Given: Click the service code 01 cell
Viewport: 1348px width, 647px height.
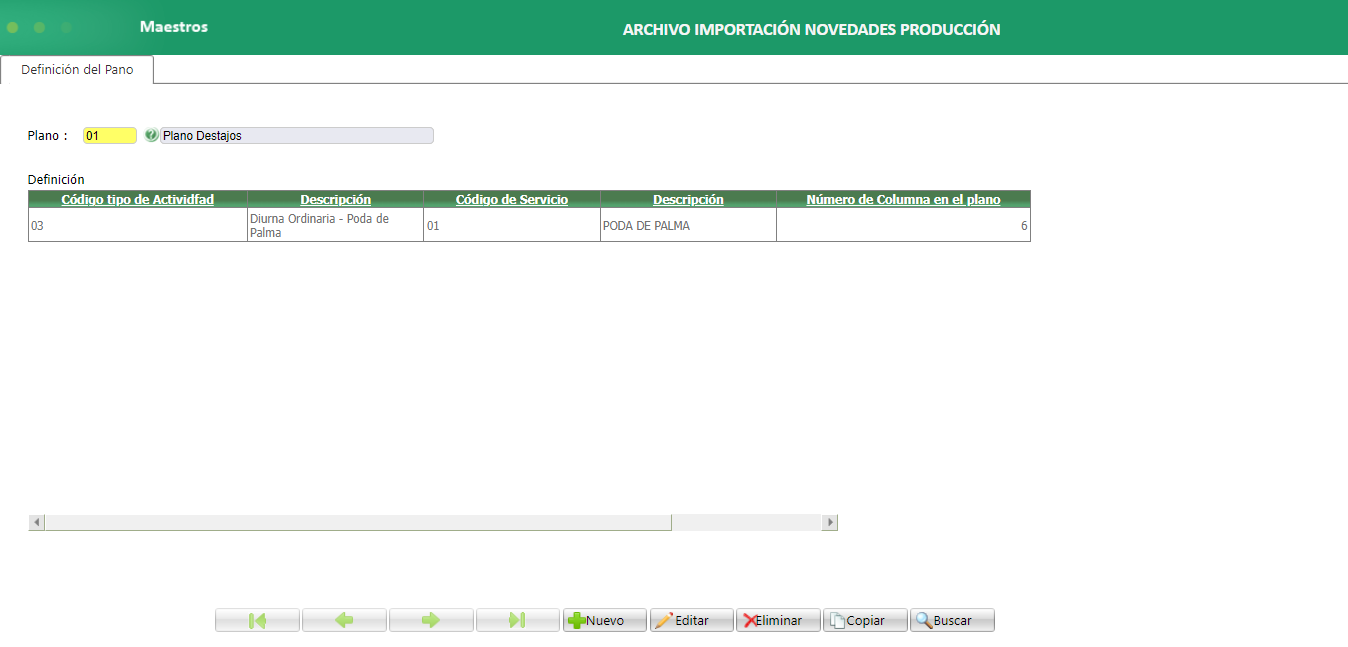Looking at the screenshot, I should click(512, 225).
